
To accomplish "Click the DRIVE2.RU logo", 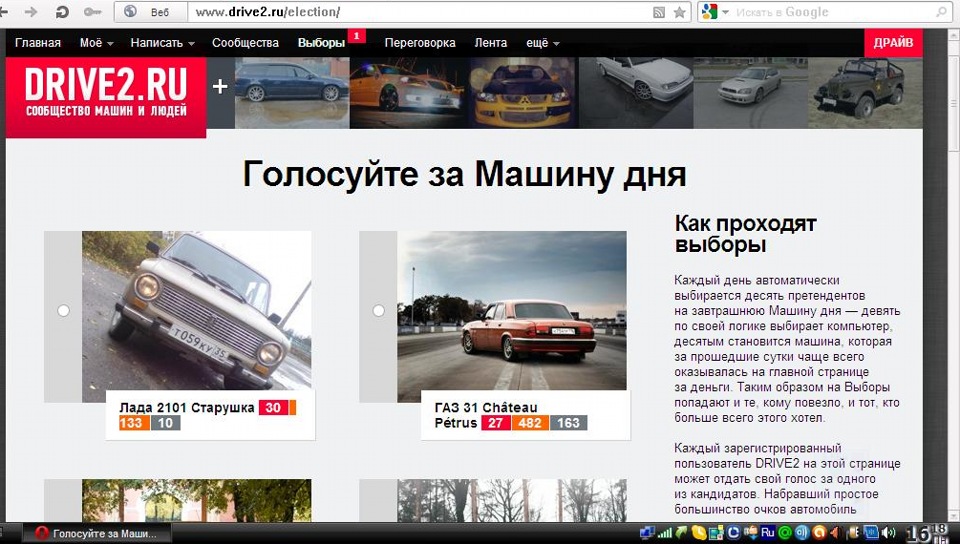I will pos(106,97).
